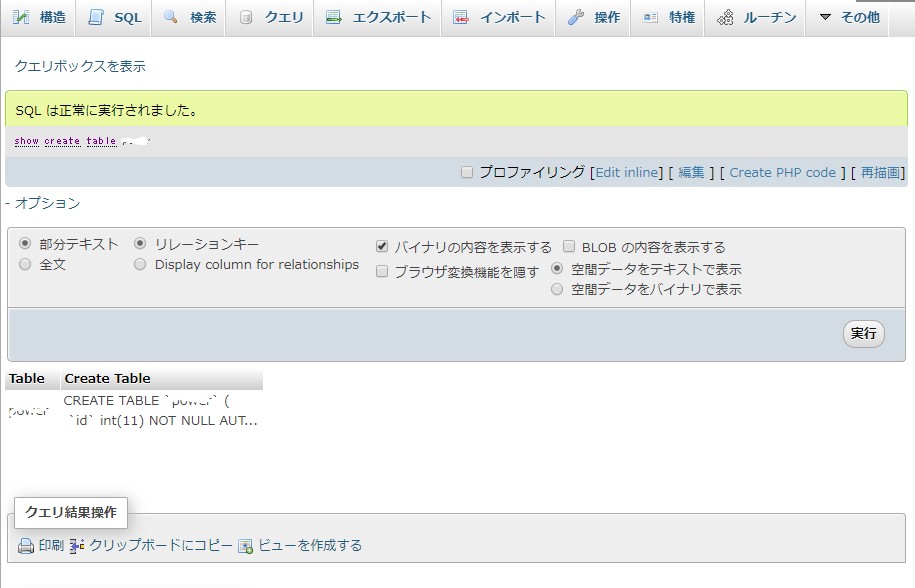Click the 操作 wrench icon

coord(576,18)
